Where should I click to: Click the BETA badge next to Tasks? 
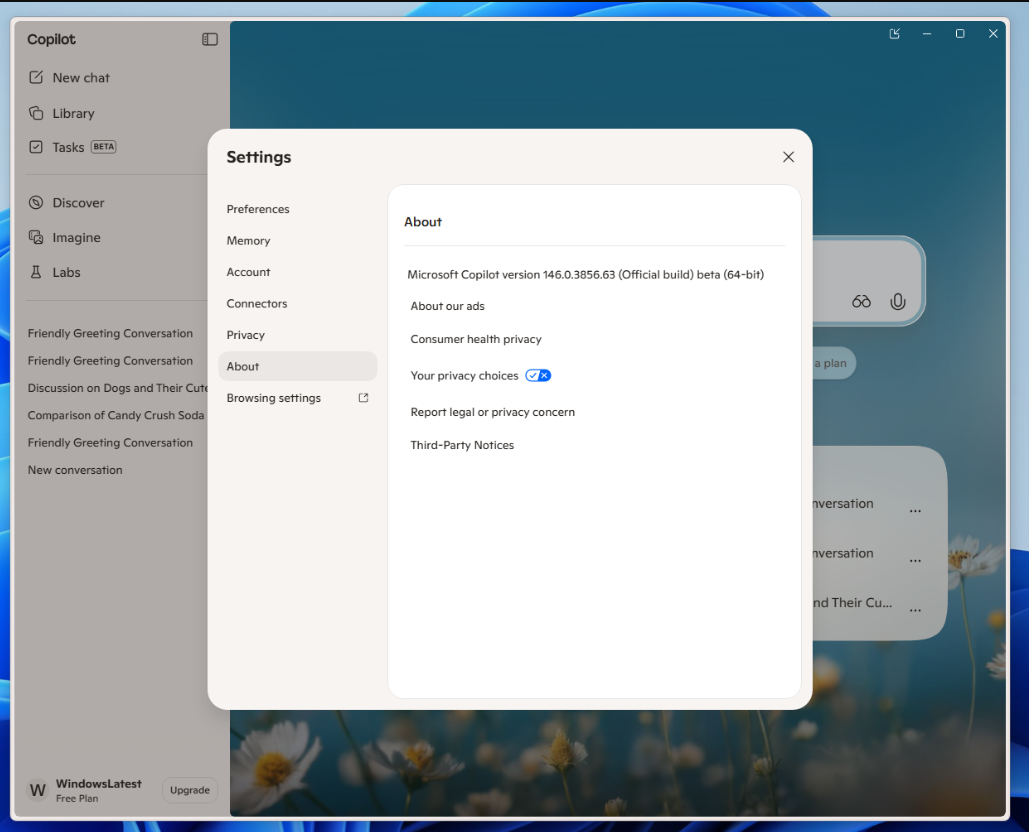[x=104, y=146]
